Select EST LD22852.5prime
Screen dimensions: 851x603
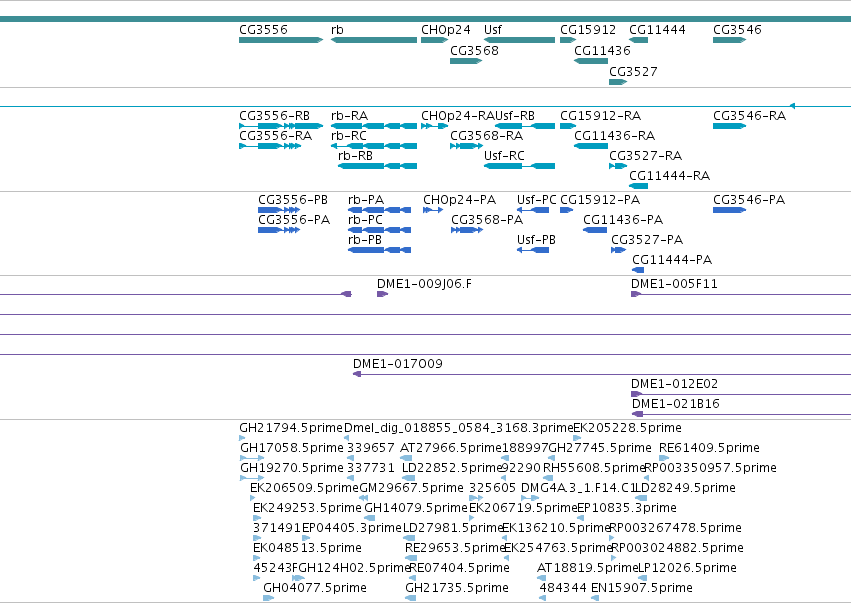[406, 478]
